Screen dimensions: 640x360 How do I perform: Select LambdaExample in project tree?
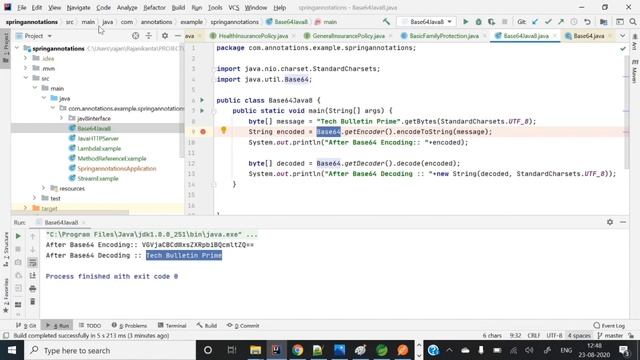pyautogui.click(x=99, y=148)
